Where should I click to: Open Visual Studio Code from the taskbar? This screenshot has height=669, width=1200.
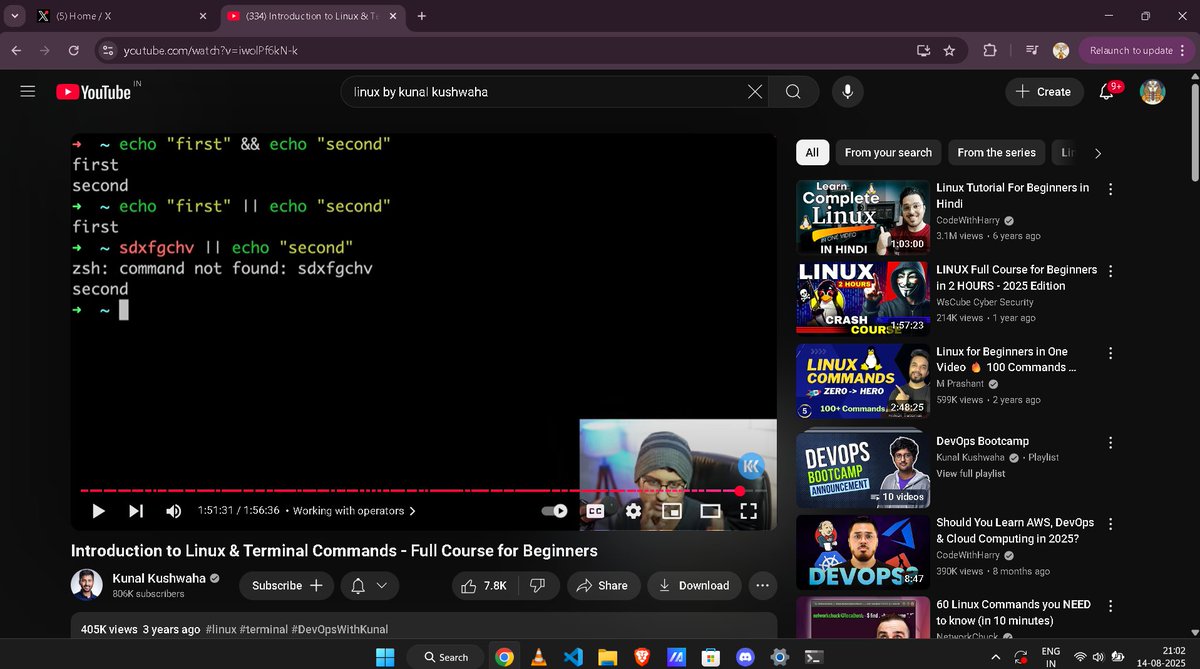[573, 657]
